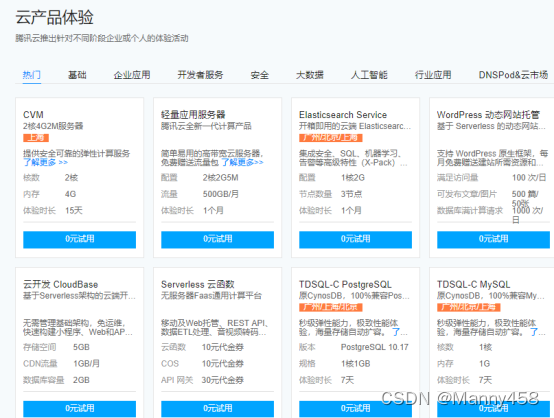Click 广州/上海/北京 tag on TDSQL-C PostgreSQL card

pos(331,307)
